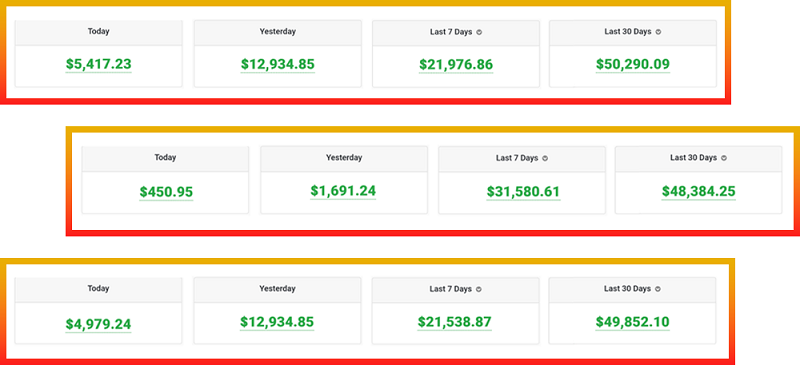This screenshot has height=365, width=800.
Task: Click the $48,384.25 monthly earnings
Action: pos(698,191)
